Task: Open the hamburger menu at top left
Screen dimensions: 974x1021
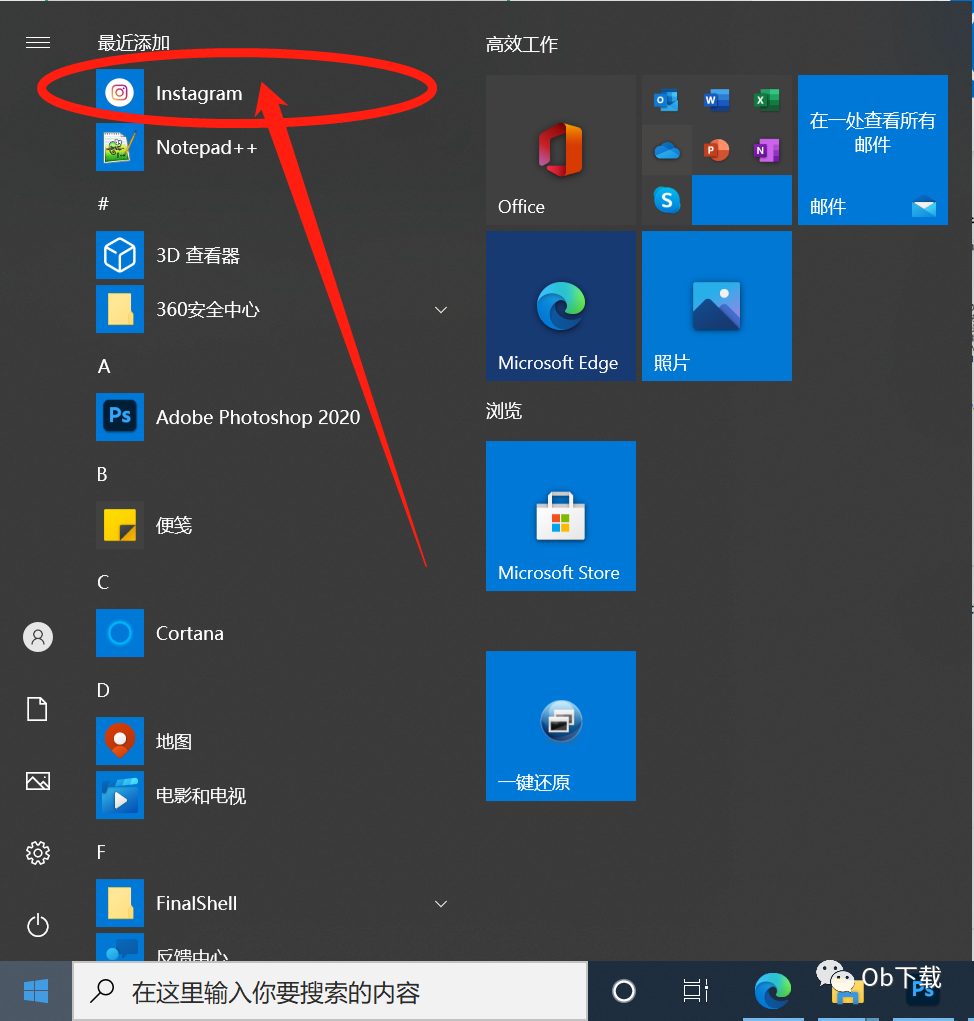Action: tap(37, 43)
